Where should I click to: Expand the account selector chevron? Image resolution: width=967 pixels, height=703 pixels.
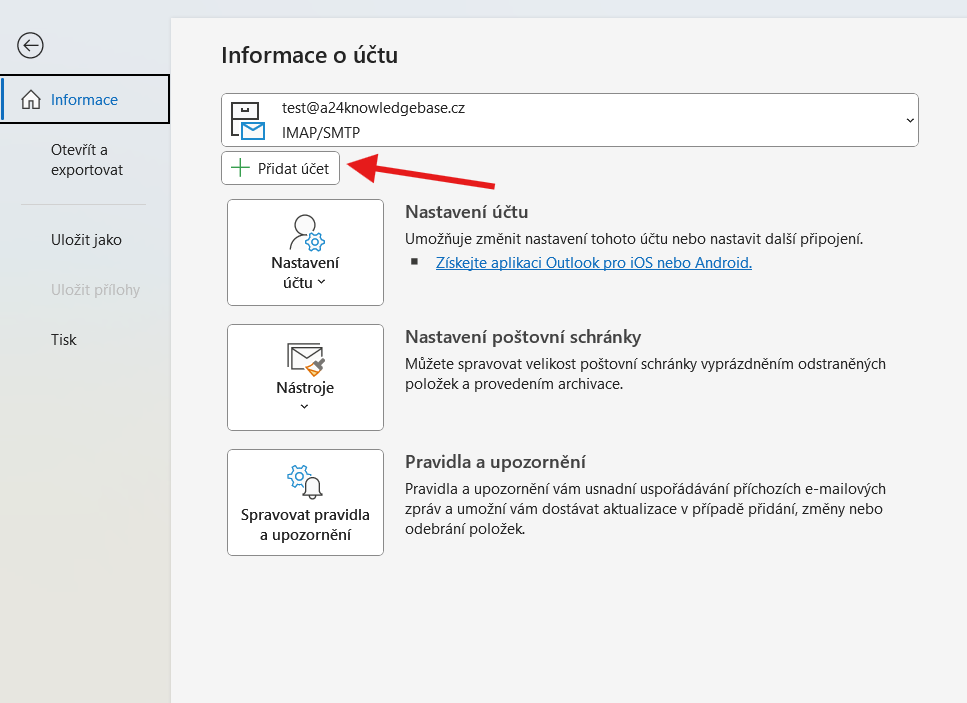910,120
